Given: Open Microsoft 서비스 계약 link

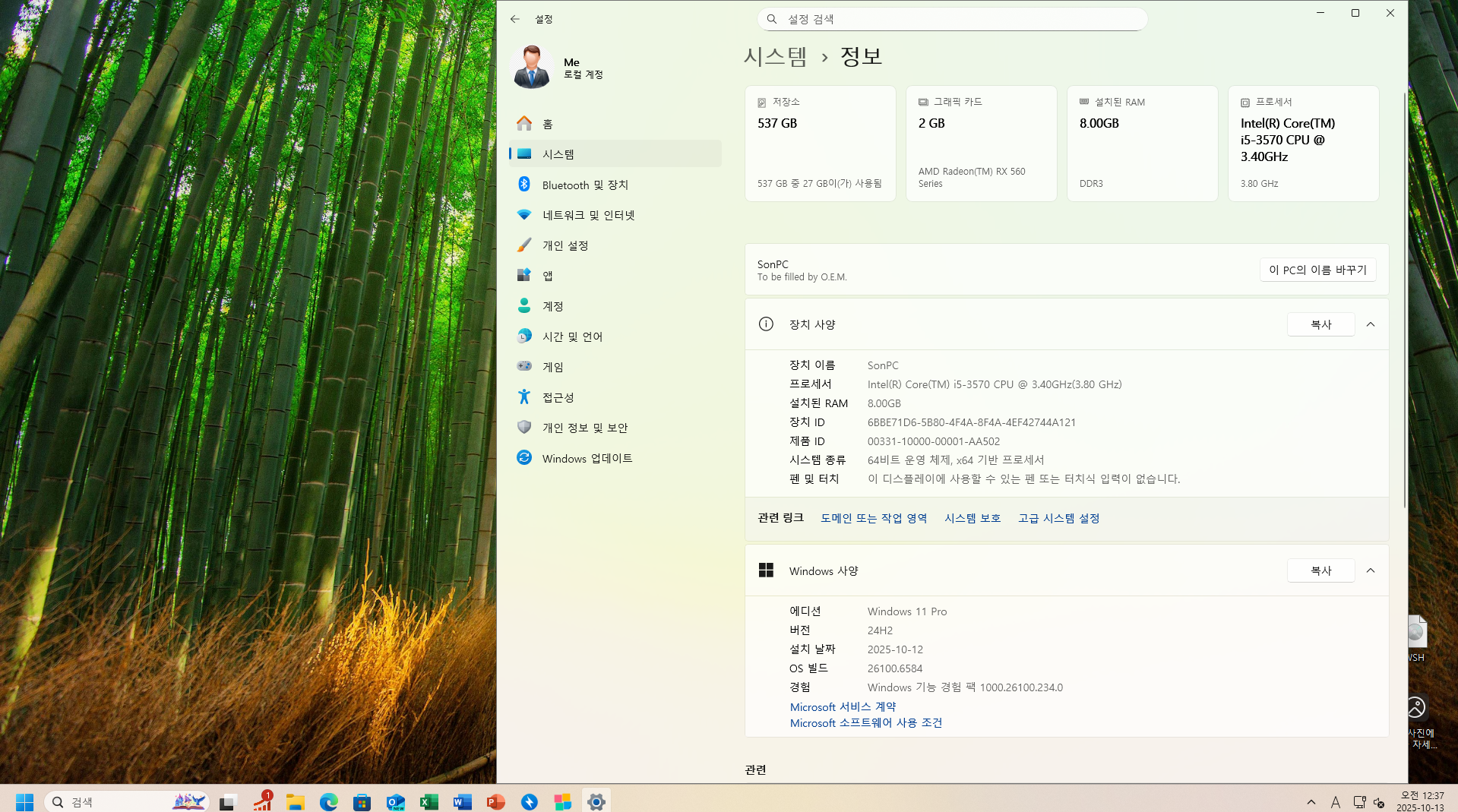Looking at the screenshot, I should [x=843, y=706].
